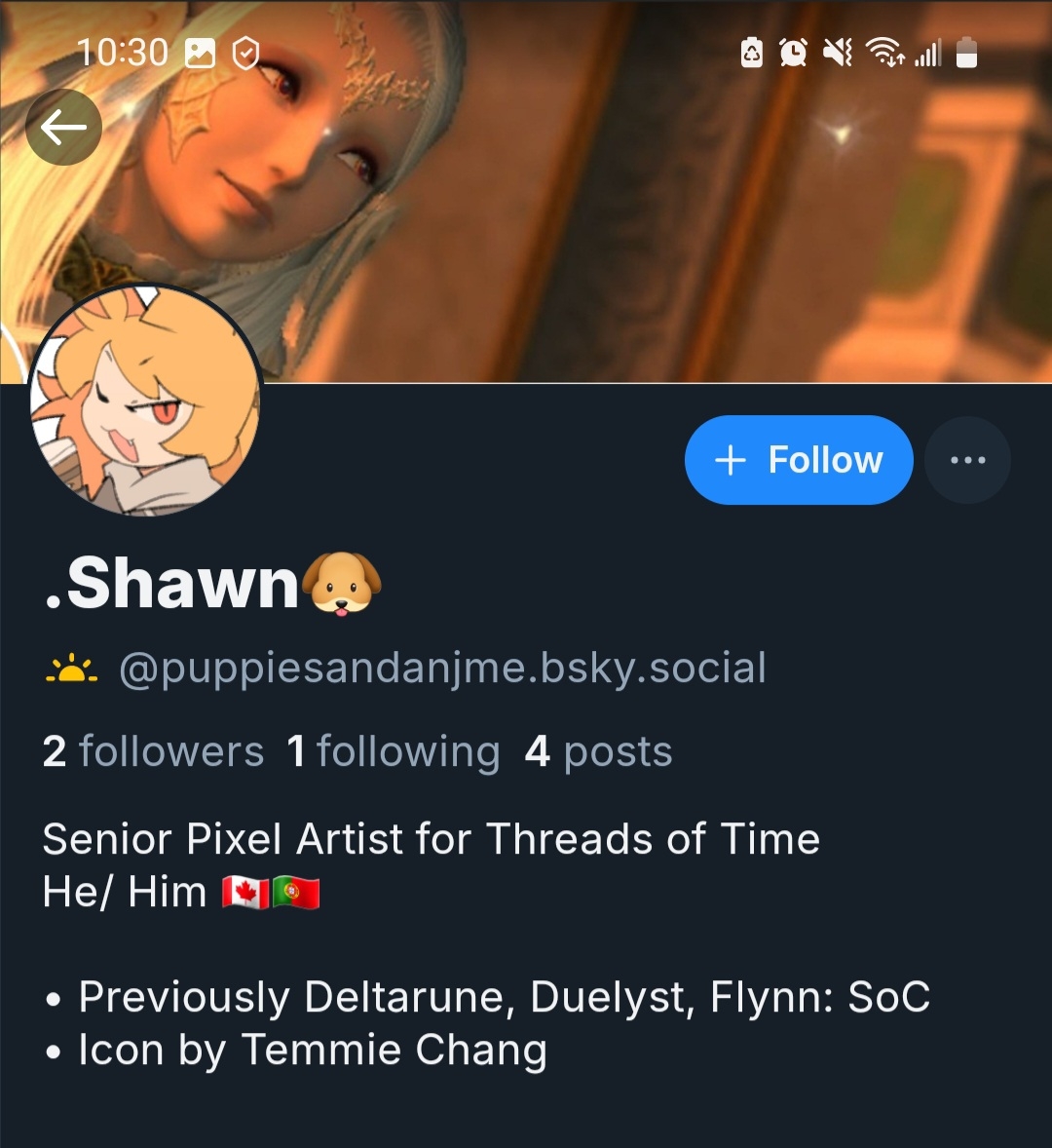The image size is (1052, 1148).
Task: Open the three-dot more options menu
Action: pos(968,460)
